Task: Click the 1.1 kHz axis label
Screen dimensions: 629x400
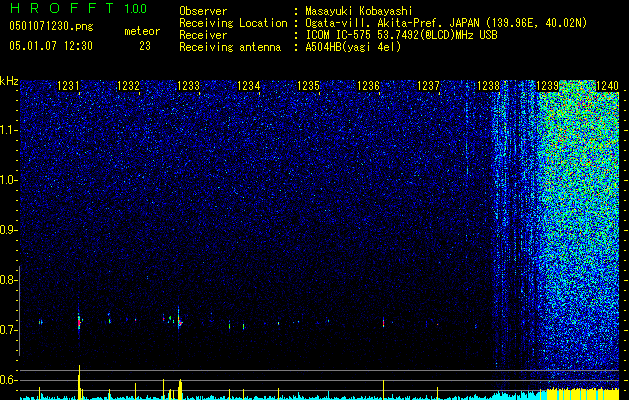Action: pyautogui.click(x=8, y=130)
